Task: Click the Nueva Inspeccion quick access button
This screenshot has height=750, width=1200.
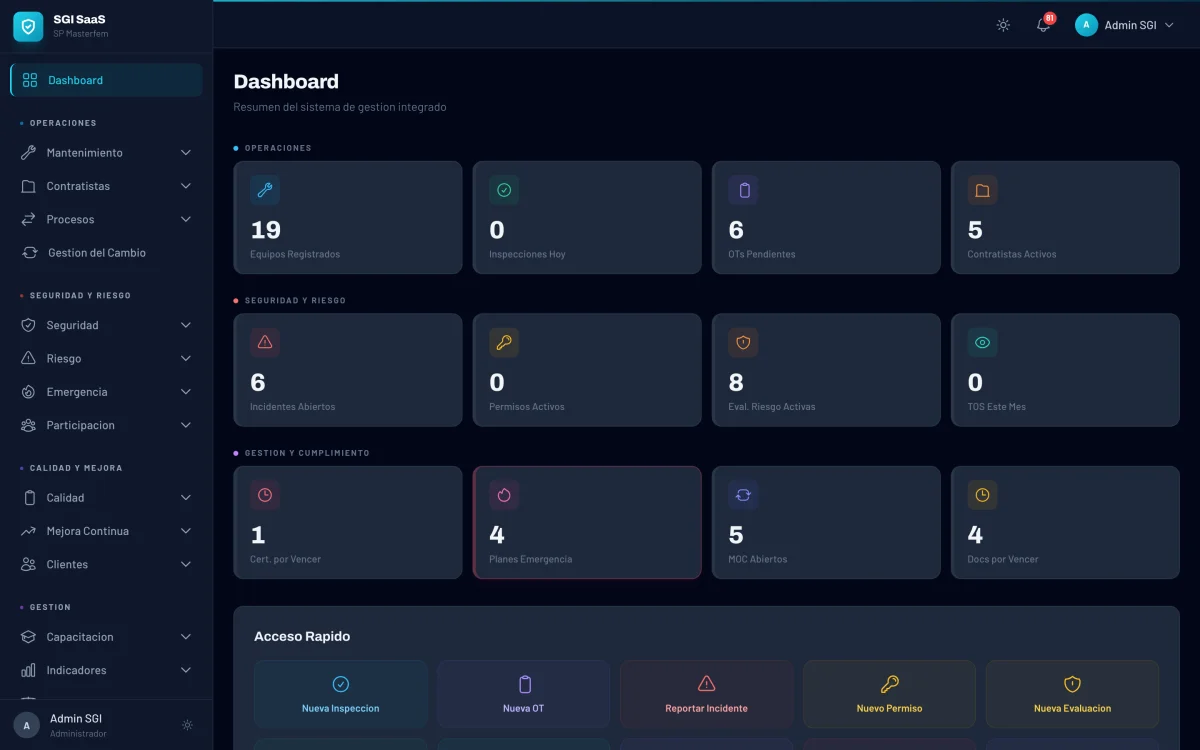Action: 340,693
